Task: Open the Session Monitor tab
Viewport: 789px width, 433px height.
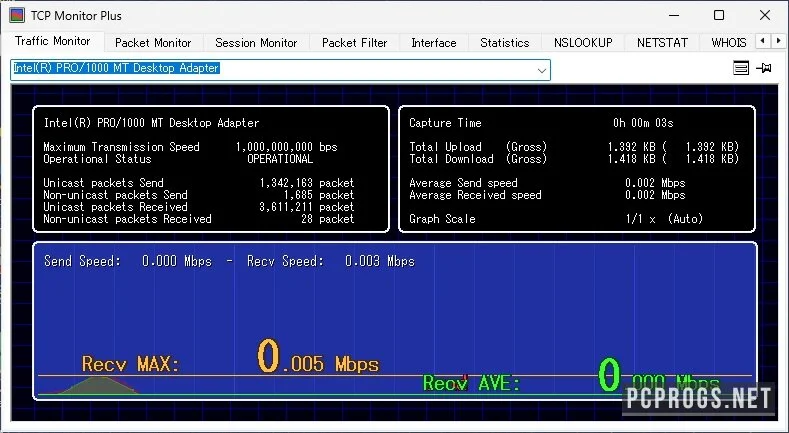Action: tap(256, 43)
